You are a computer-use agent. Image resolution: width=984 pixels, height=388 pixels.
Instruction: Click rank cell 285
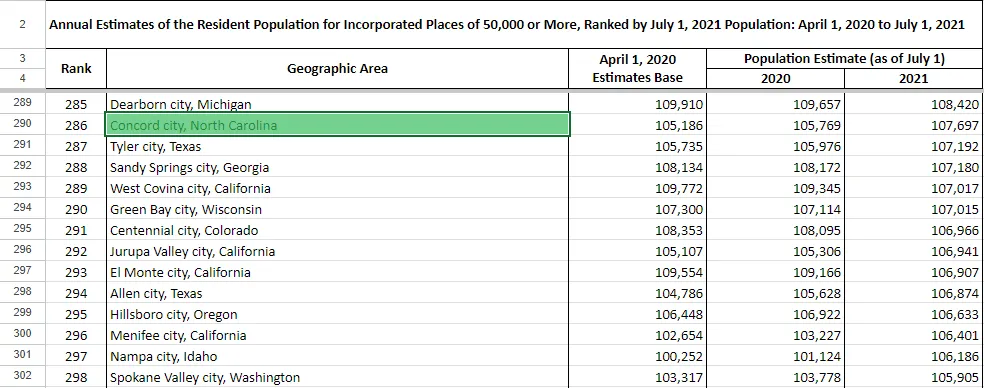(76, 104)
